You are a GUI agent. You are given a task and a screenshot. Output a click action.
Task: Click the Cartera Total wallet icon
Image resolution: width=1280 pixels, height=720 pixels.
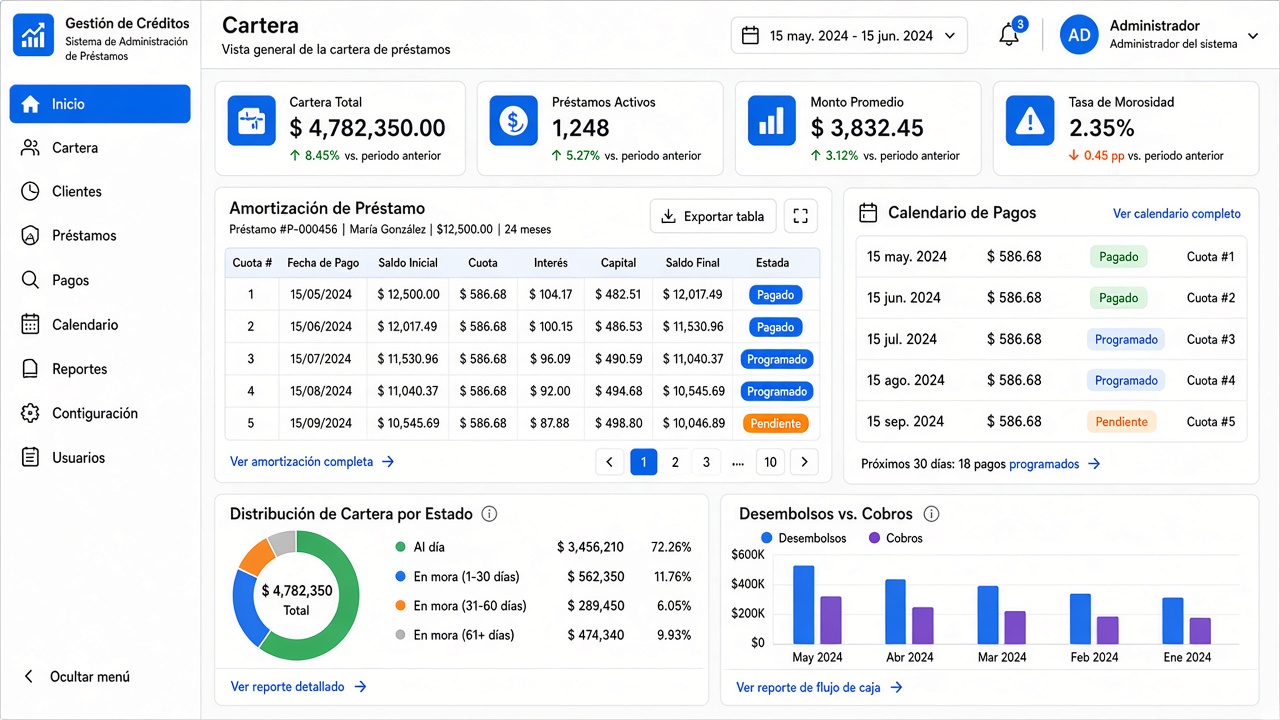click(x=252, y=121)
